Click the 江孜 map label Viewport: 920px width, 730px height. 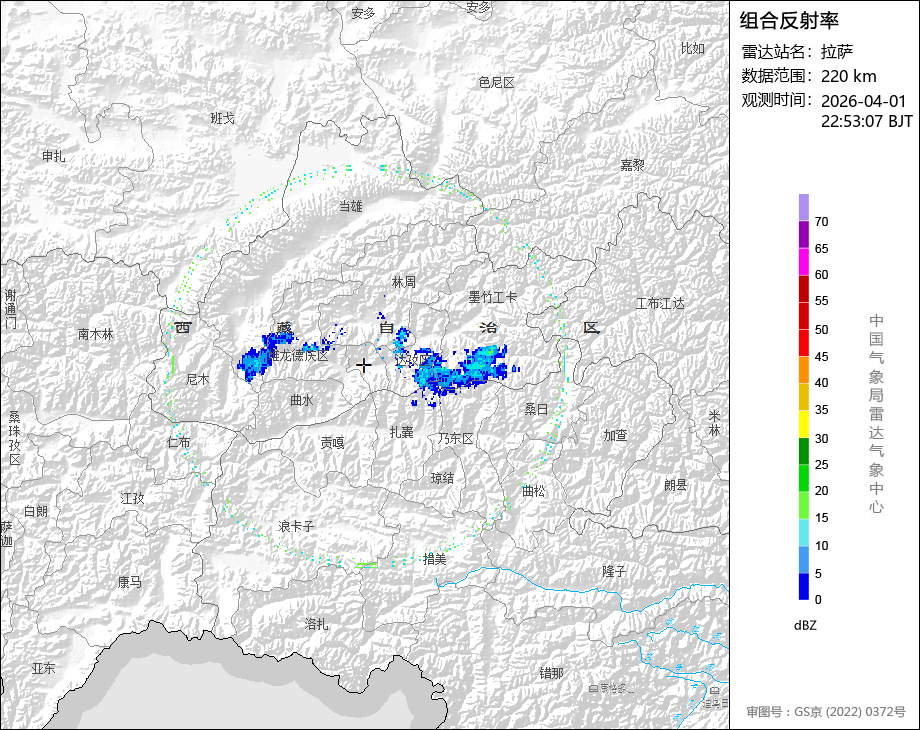[x=132, y=498]
